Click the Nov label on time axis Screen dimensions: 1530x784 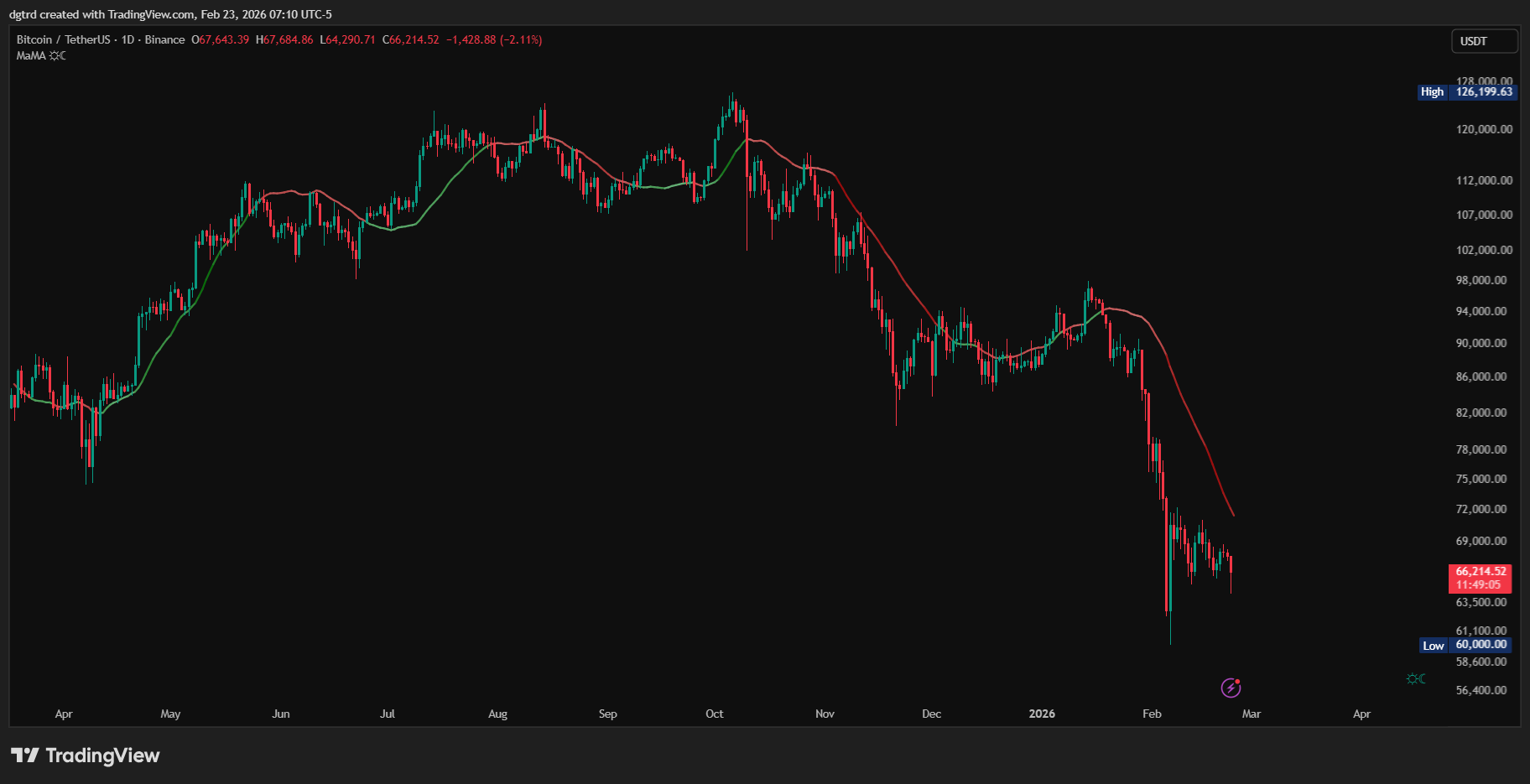(x=825, y=714)
